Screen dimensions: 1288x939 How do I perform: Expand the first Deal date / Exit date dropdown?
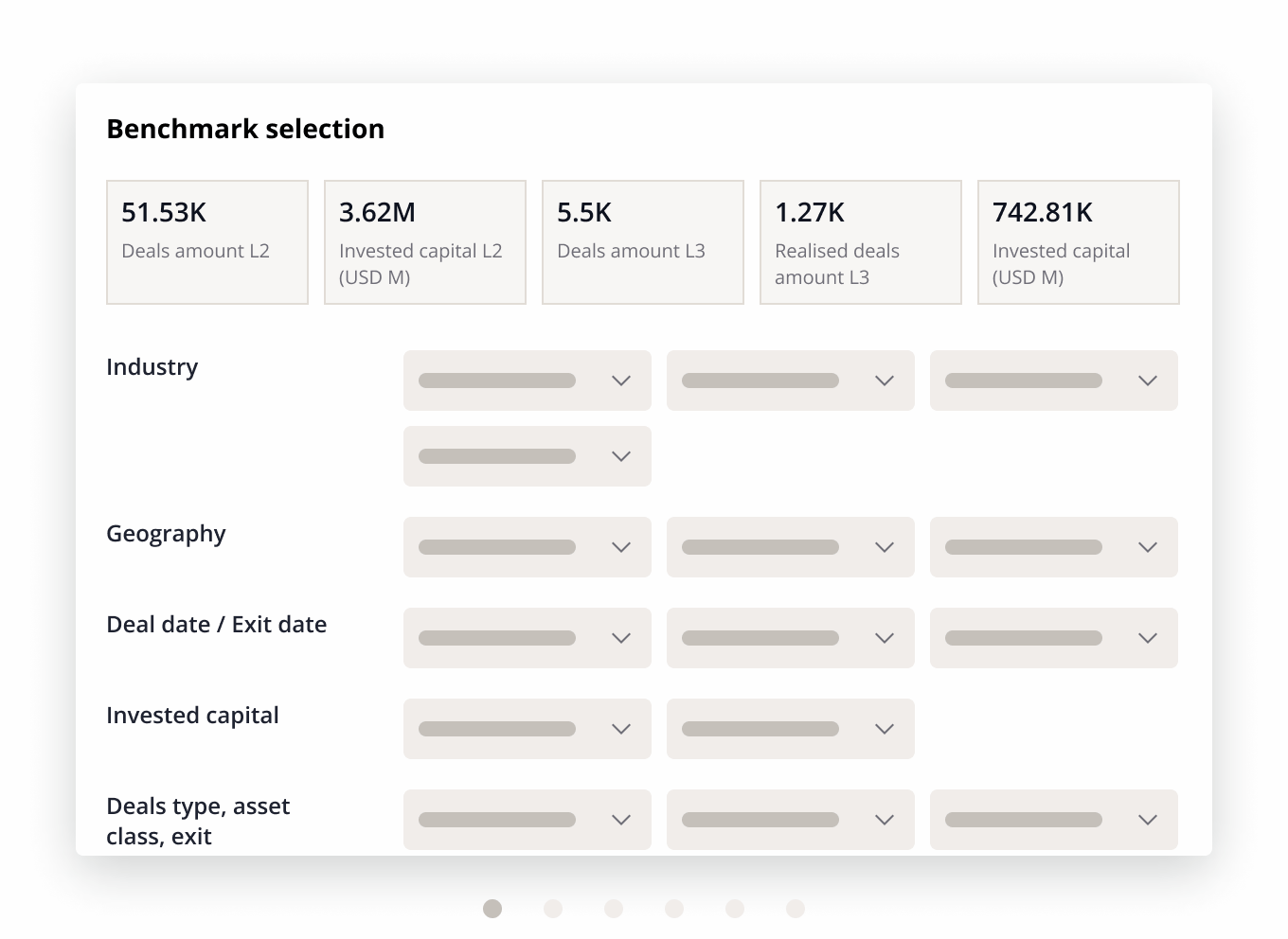527,638
